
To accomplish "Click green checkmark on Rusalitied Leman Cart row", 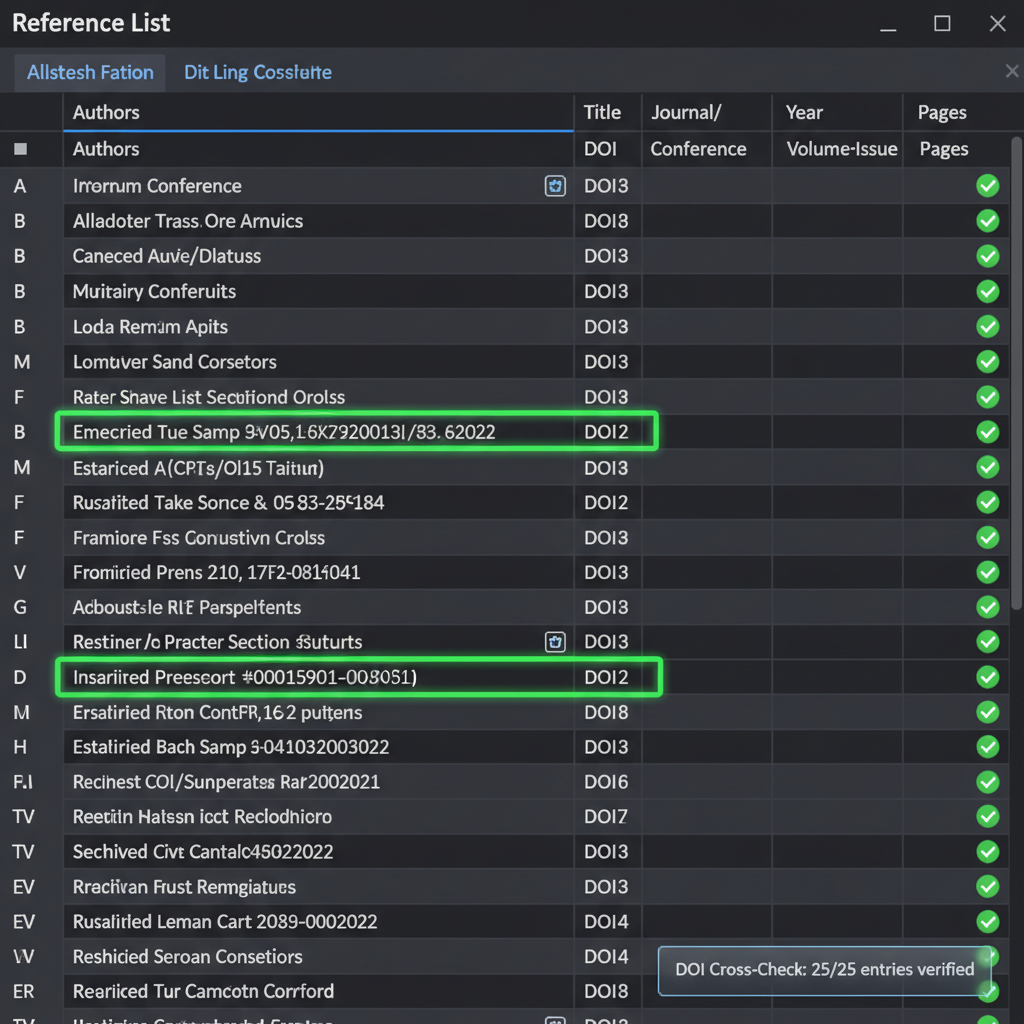I will pyautogui.click(x=987, y=922).
